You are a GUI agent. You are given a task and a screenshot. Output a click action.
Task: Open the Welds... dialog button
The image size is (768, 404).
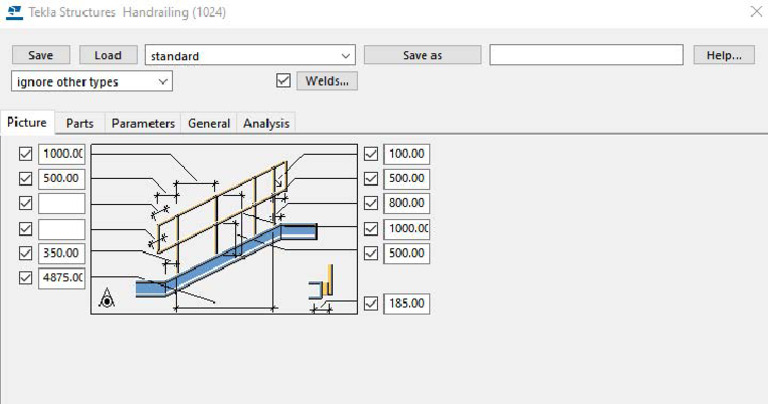[327, 81]
